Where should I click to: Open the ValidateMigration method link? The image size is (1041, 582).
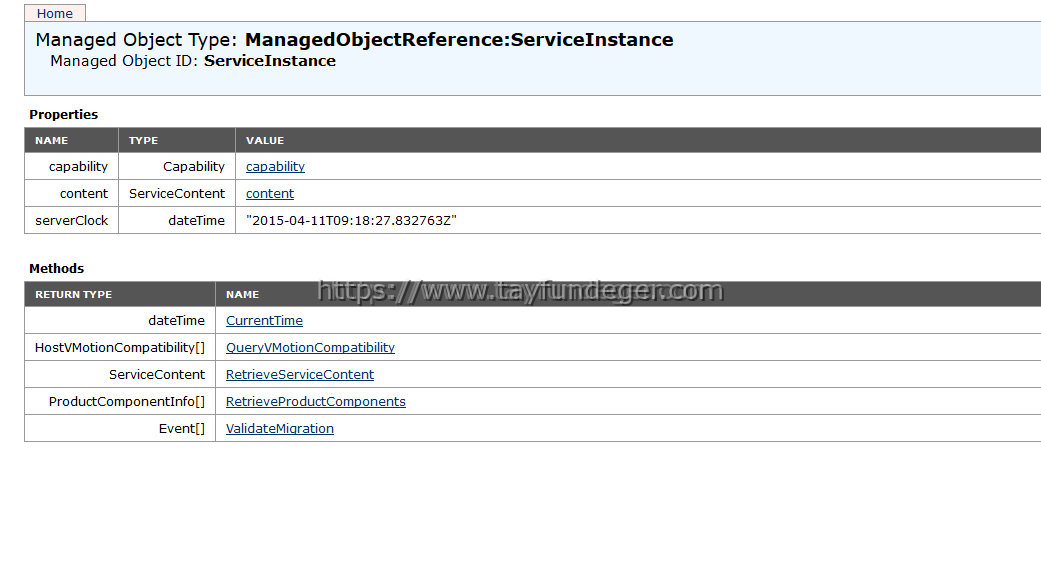pyautogui.click(x=280, y=429)
